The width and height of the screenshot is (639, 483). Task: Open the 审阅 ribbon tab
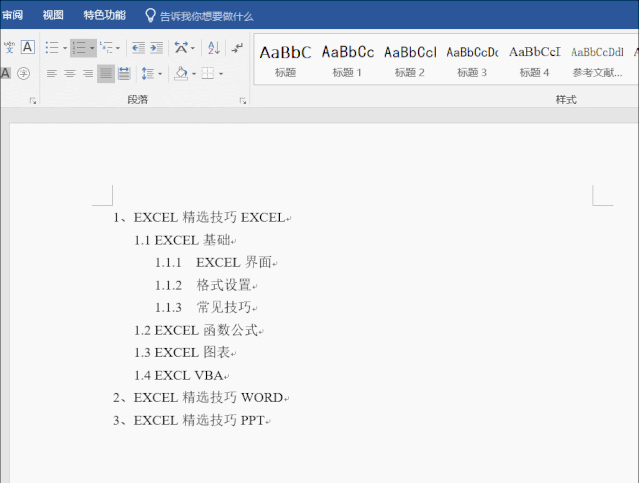(12, 15)
